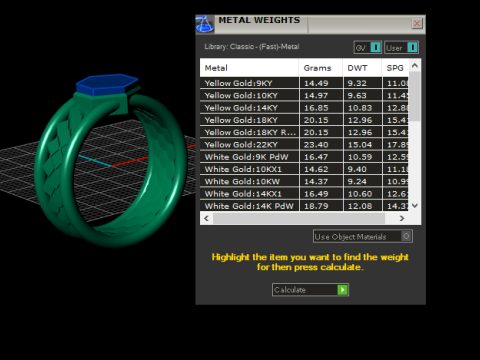Image resolution: width=480 pixels, height=360 pixels.
Task: Click the 14.49 grams value
Action: click(x=316, y=83)
